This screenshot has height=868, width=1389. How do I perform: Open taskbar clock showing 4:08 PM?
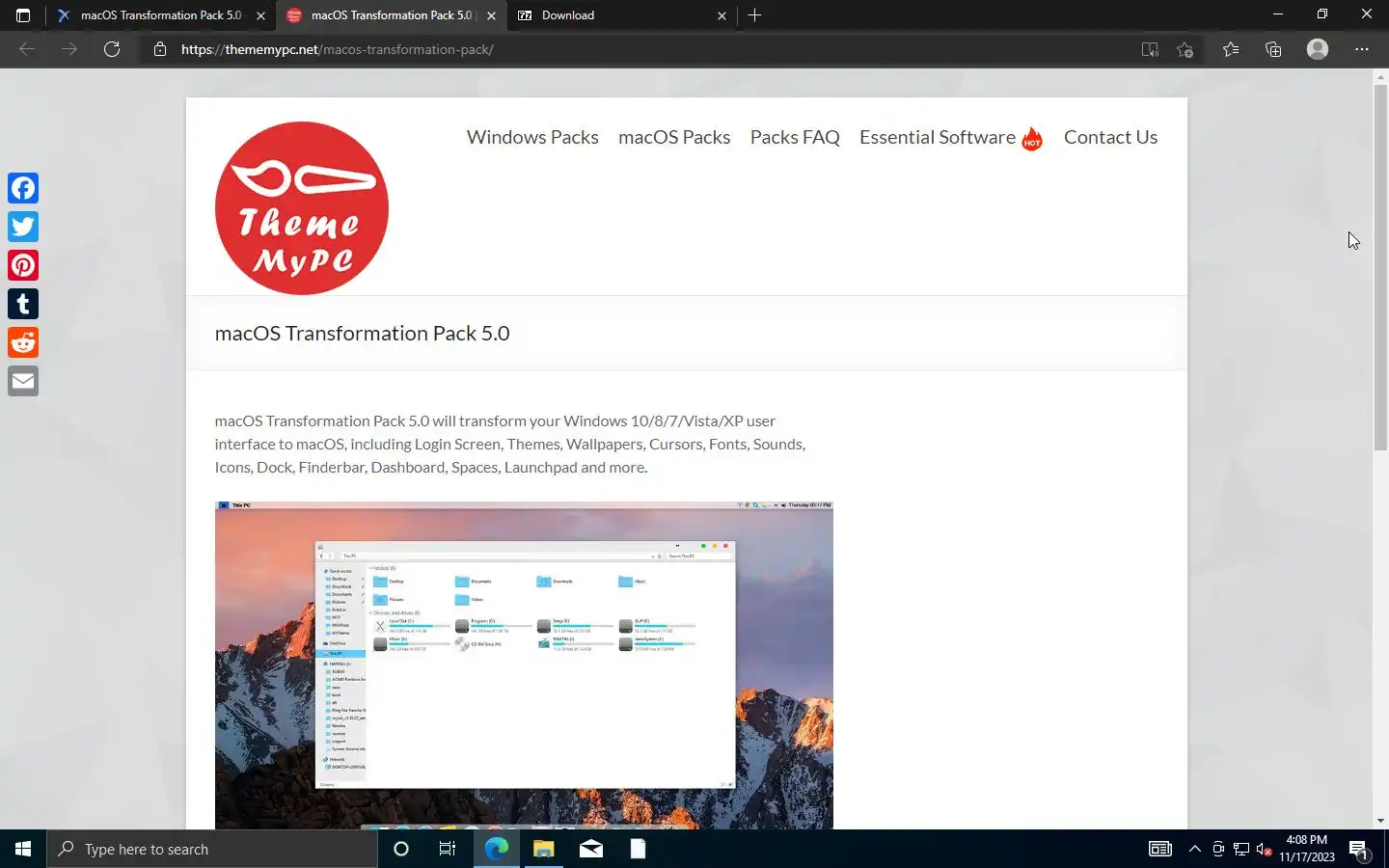(1307, 849)
